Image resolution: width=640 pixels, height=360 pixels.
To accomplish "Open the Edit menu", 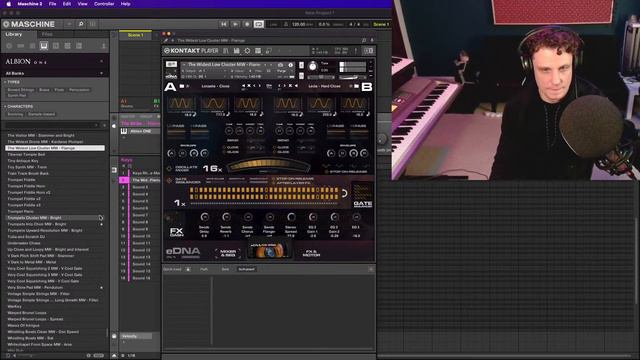I will [x=67, y=4].
